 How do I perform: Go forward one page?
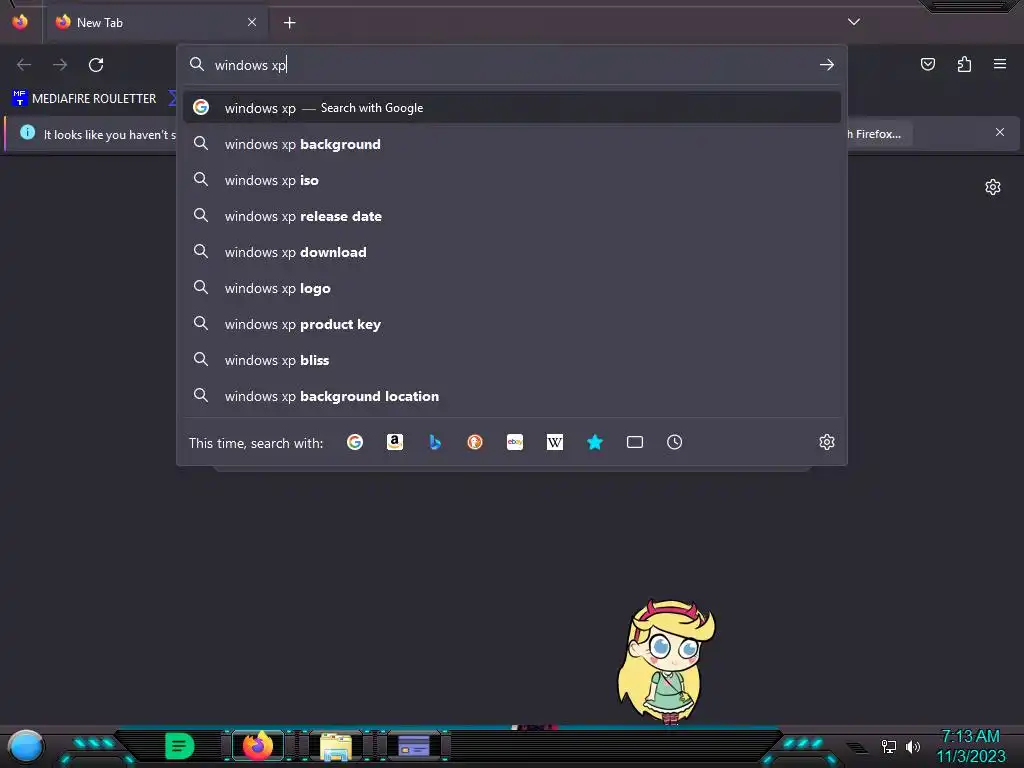tap(60, 65)
